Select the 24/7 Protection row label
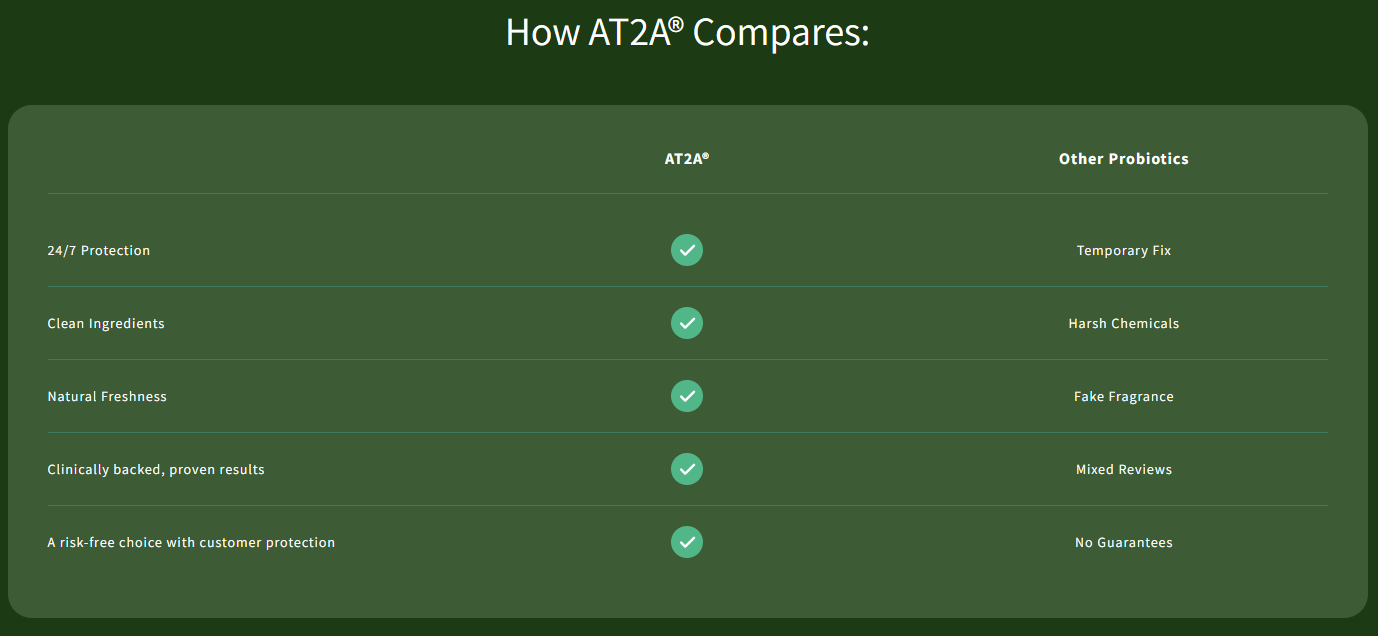 (98, 251)
